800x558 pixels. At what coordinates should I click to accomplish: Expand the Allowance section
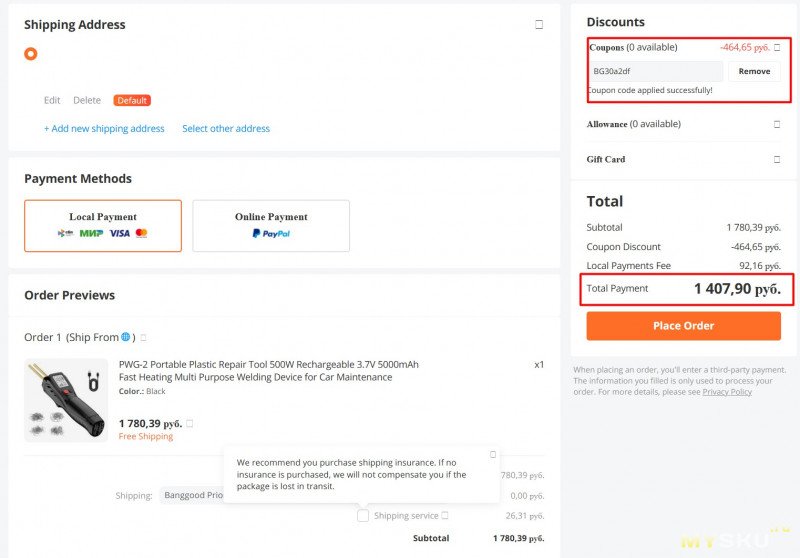coord(777,124)
